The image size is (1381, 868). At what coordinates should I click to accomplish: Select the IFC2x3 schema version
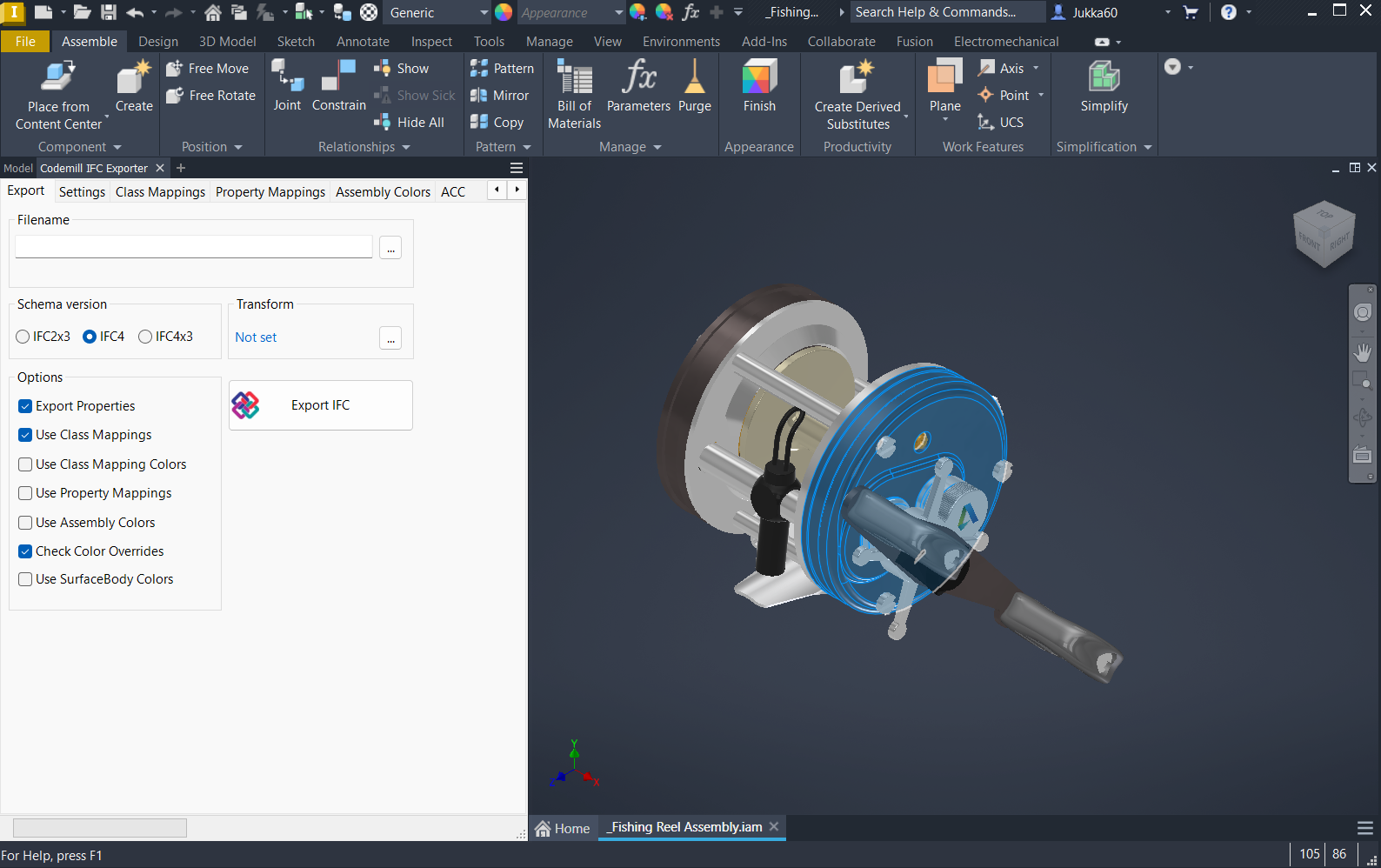coord(23,337)
